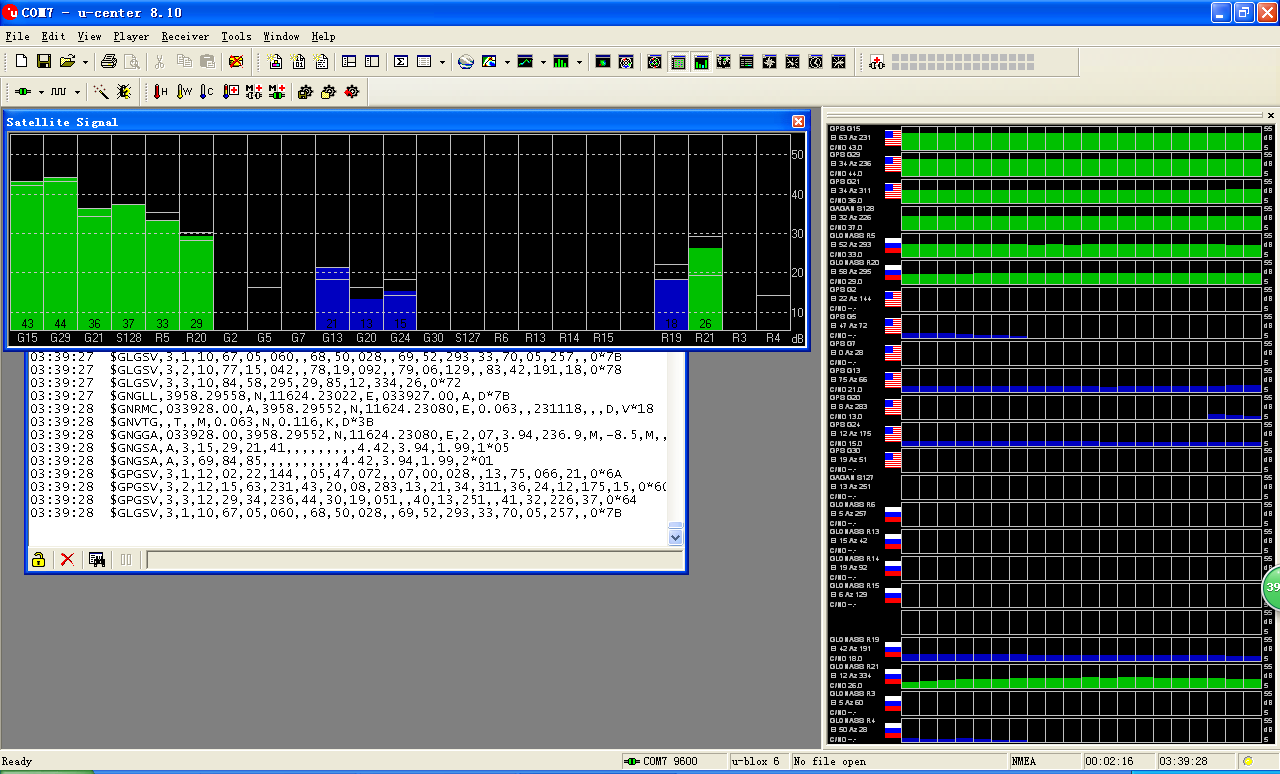Viewport: 1280px width, 774px height.
Task: Open the Tools menu
Action: (x=236, y=36)
